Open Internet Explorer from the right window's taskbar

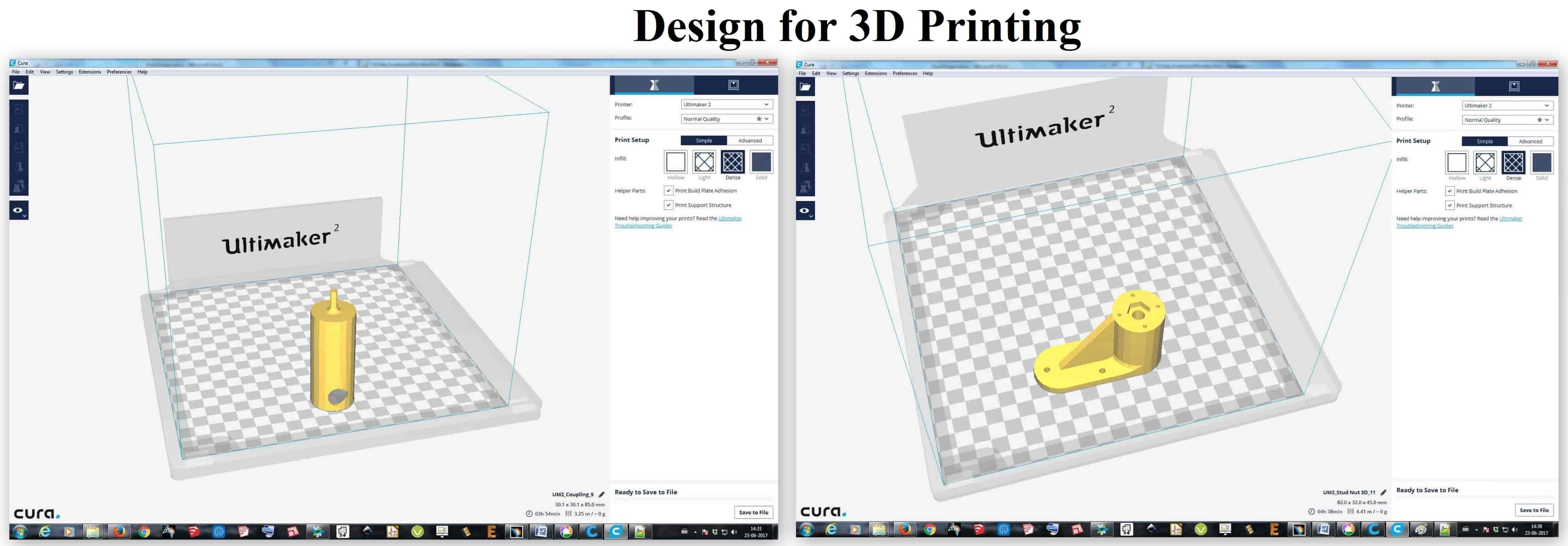pyautogui.click(x=831, y=529)
